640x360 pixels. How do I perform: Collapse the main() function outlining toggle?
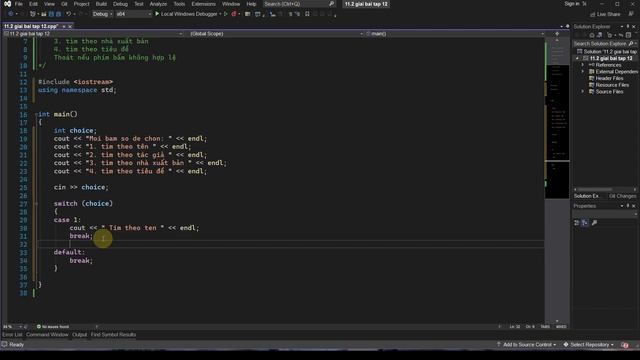click(x=36, y=114)
